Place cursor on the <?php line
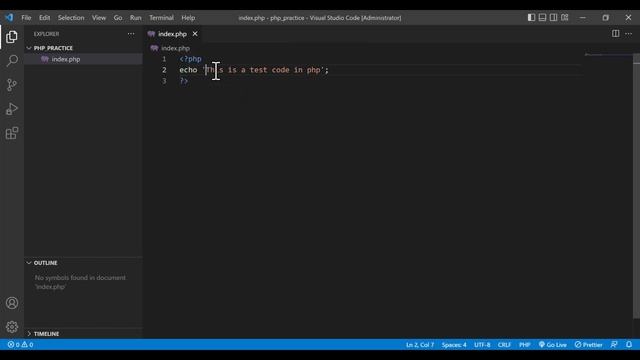The image size is (640, 360). click(x=190, y=59)
